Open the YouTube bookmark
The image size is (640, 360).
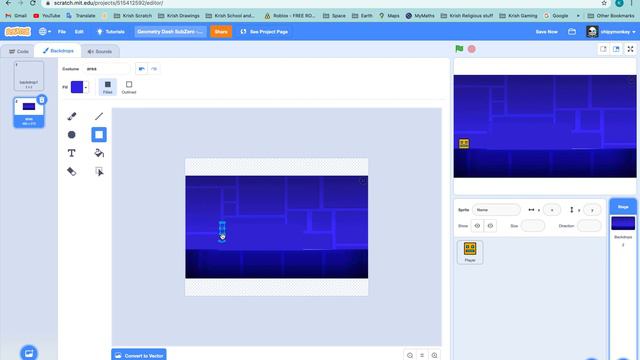coord(47,16)
